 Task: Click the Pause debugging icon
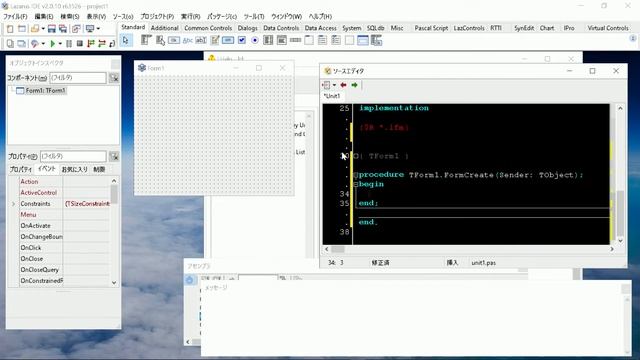[69, 43]
